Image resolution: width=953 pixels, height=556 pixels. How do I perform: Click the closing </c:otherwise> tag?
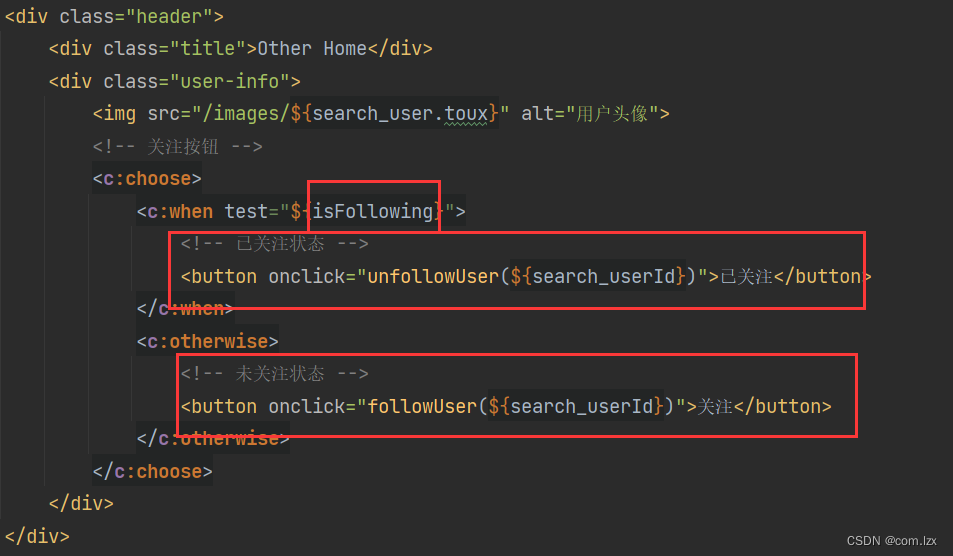[x=213, y=439]
